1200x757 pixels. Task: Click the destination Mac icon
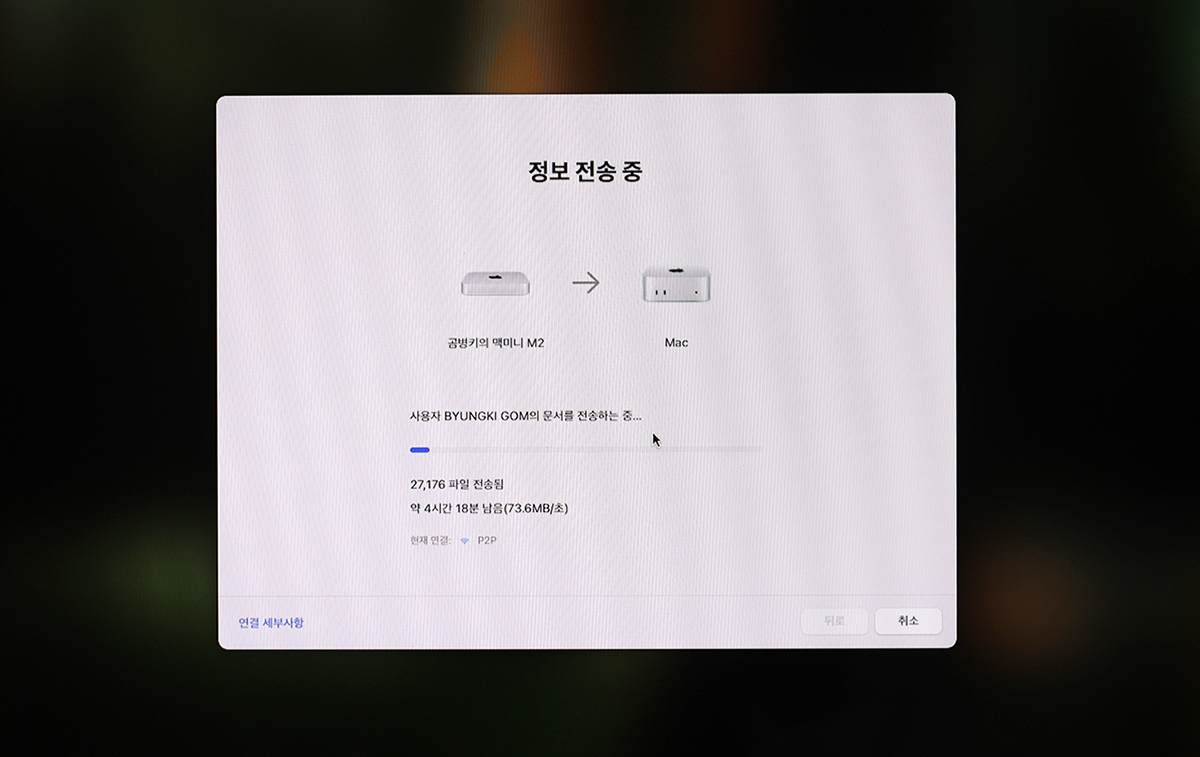point(676,283)
